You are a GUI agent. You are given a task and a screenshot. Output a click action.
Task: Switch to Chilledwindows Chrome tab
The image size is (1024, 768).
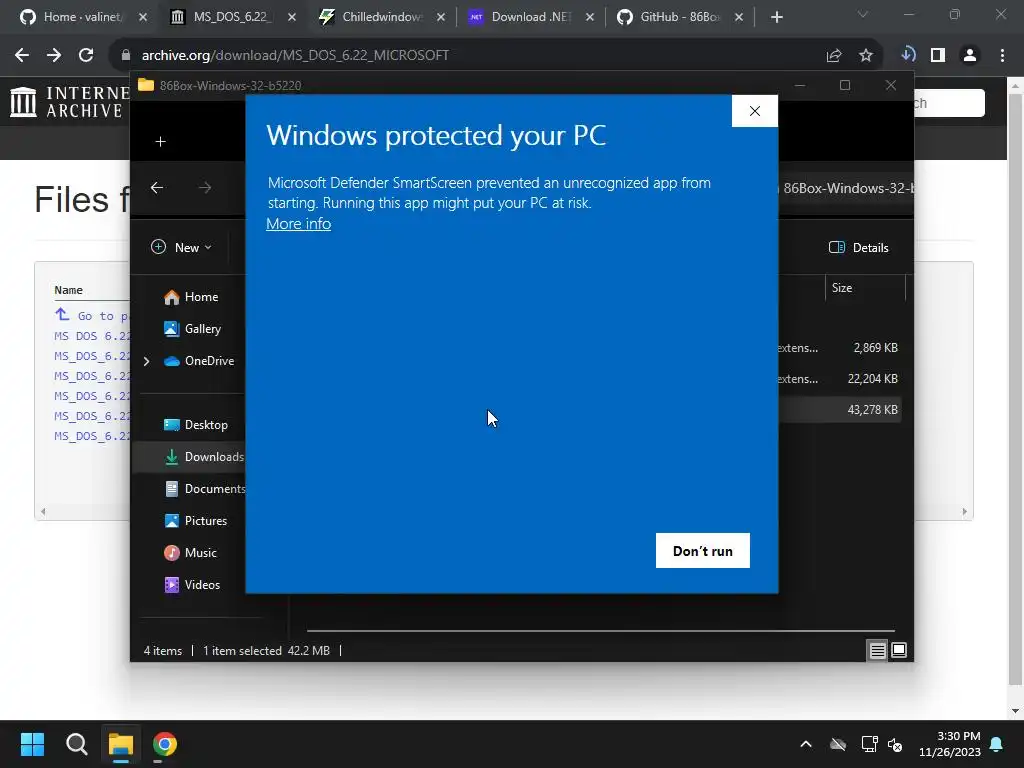click(x=382, y=17)
